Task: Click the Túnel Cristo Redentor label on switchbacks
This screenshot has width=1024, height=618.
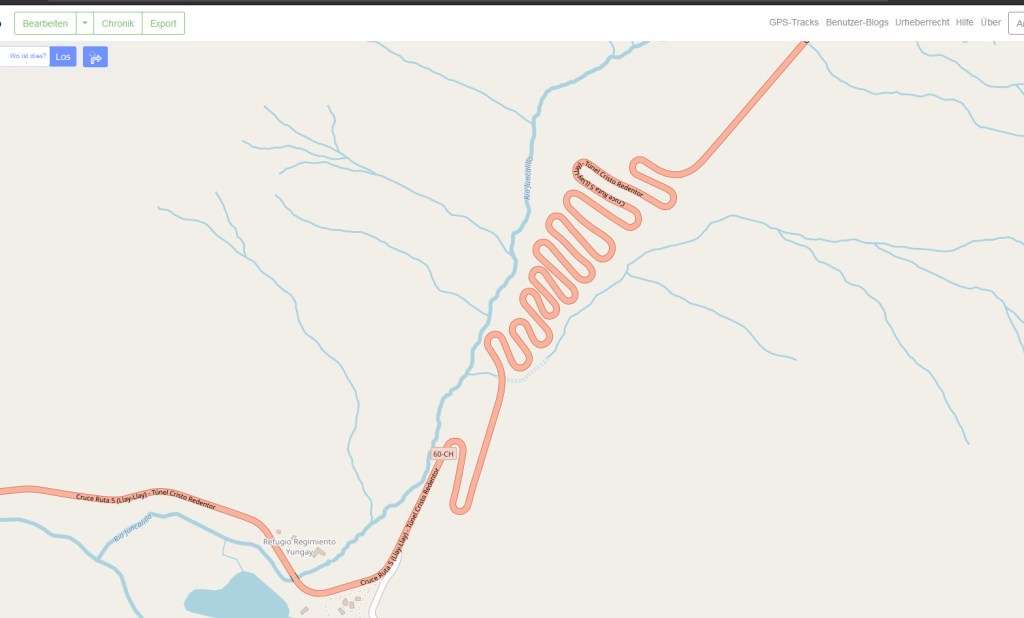Action: [x=614, y=179]
